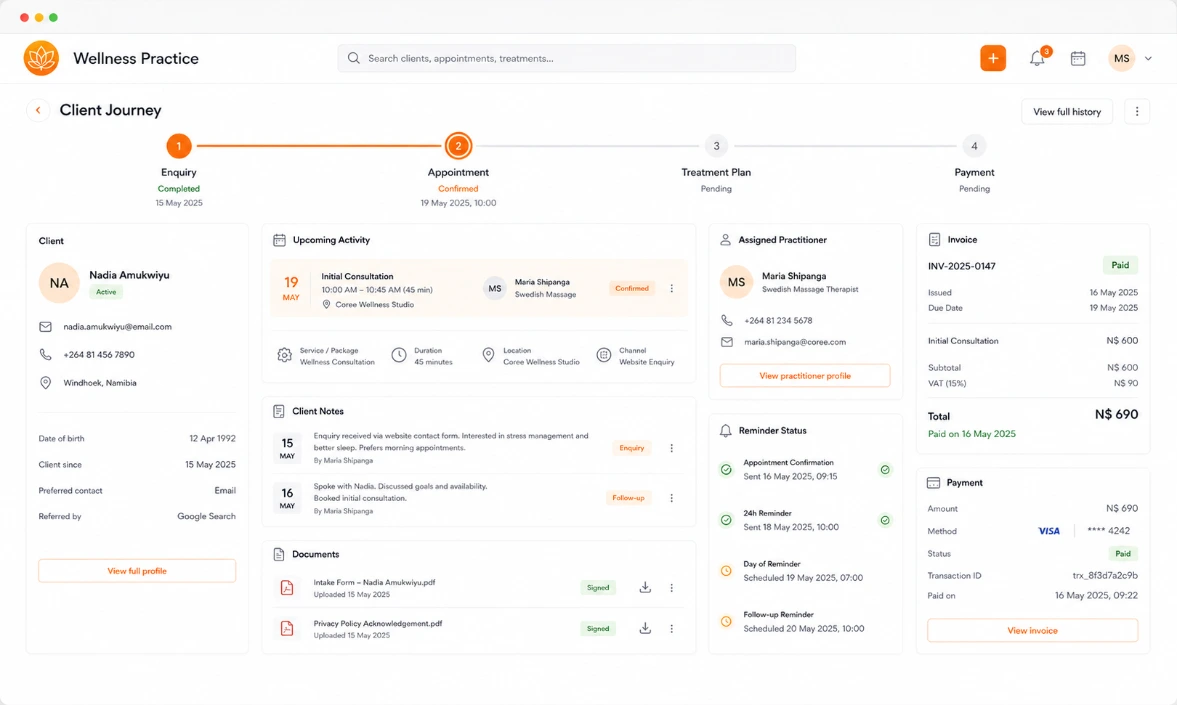Open options for the 16 May follow-up note
This screenshot has width=1177, height=705.
[672, 498]
